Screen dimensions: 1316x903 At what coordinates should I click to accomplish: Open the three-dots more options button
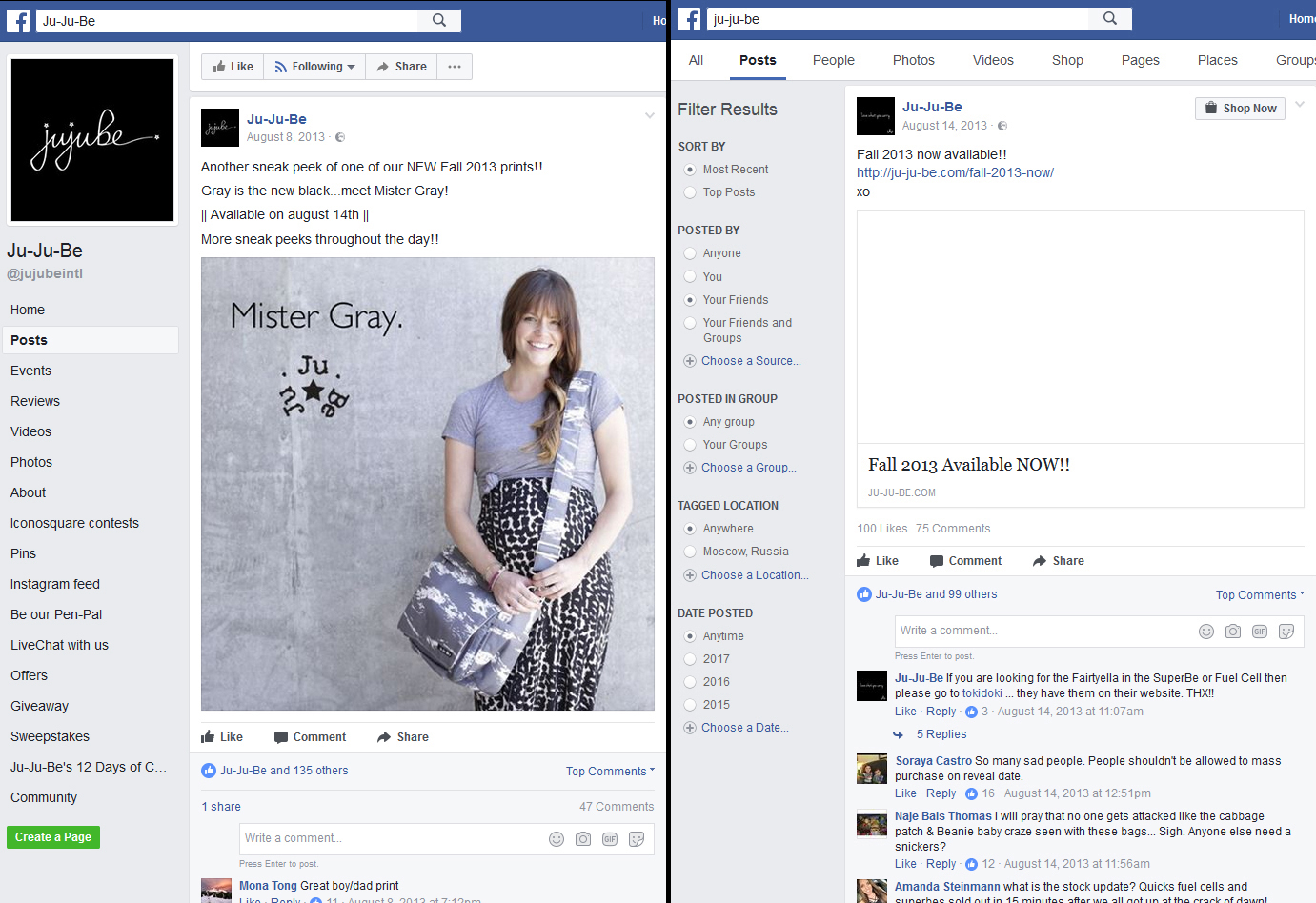click(455, 67)
